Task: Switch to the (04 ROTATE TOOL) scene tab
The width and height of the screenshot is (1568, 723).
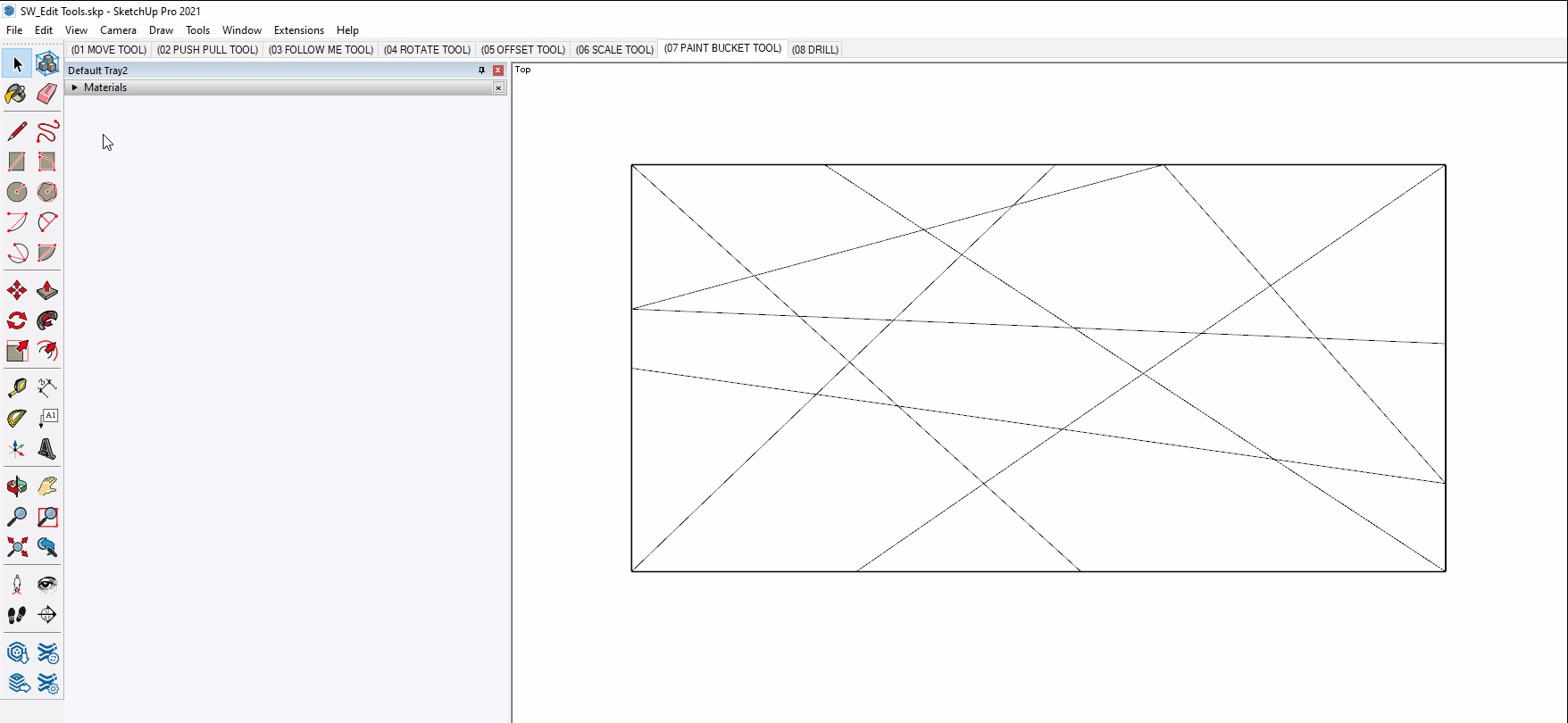Action: click(427, 50)
